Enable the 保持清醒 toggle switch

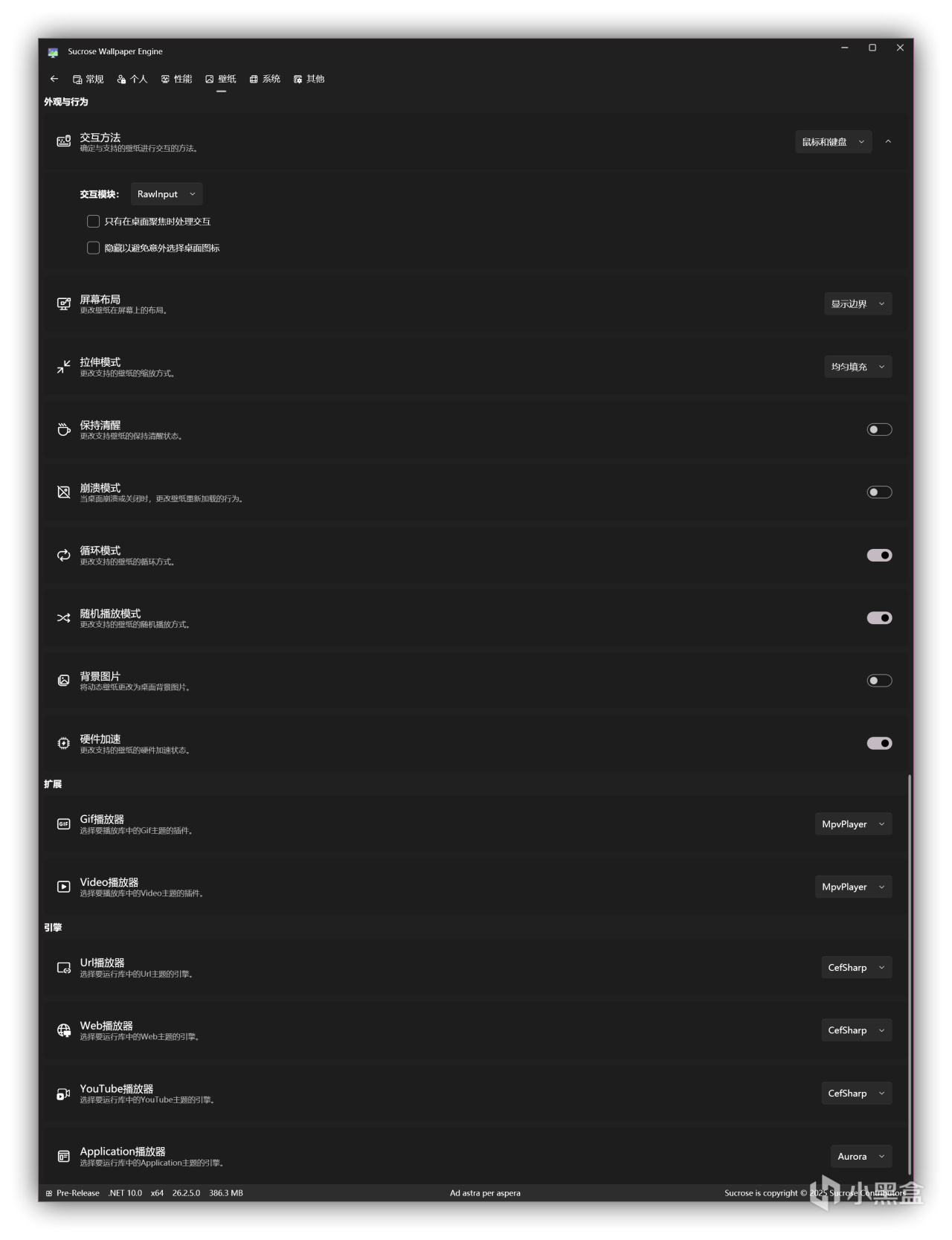pyautogui.click(x=879, y=429)
